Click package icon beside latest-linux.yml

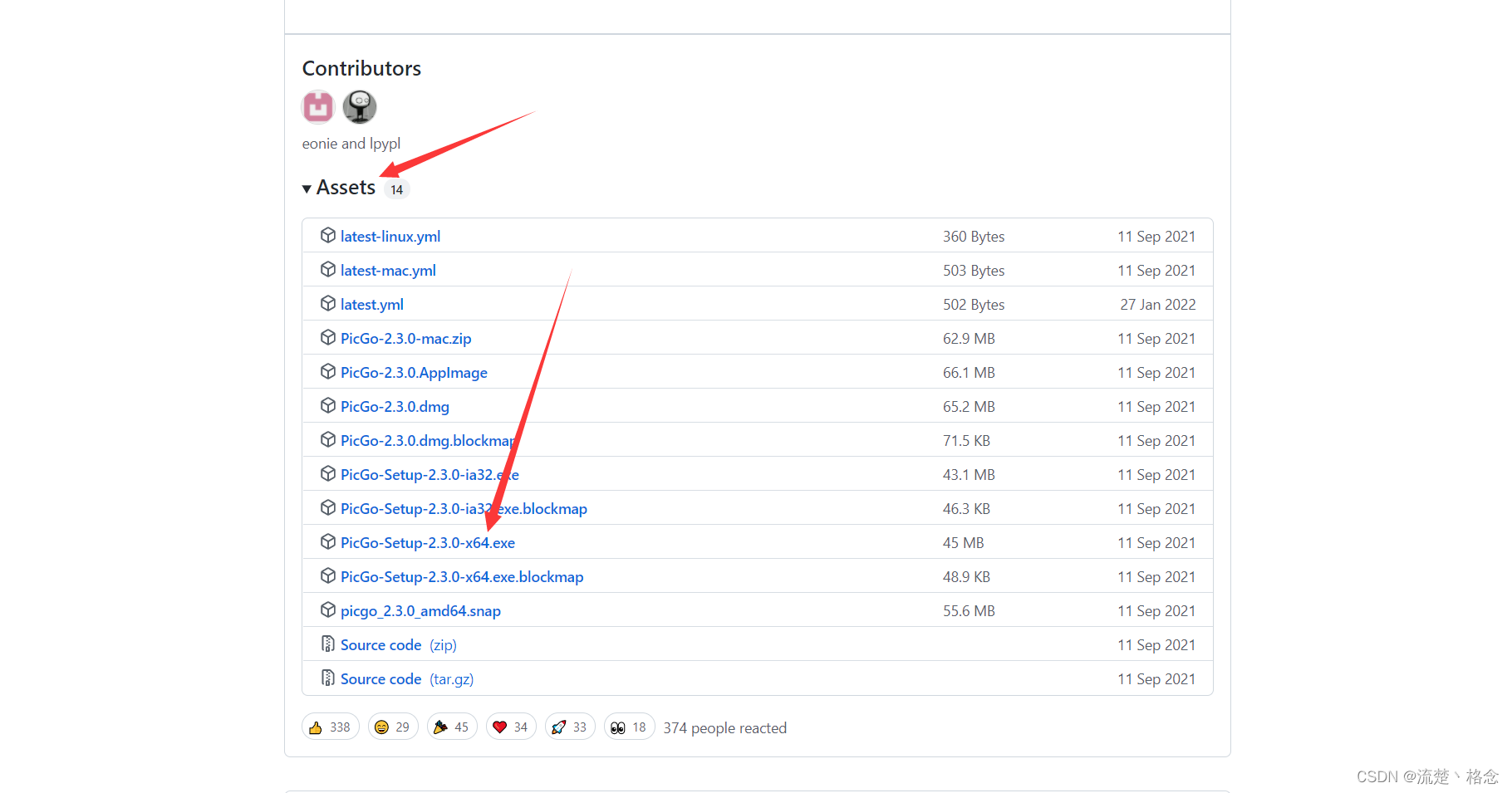328,236
